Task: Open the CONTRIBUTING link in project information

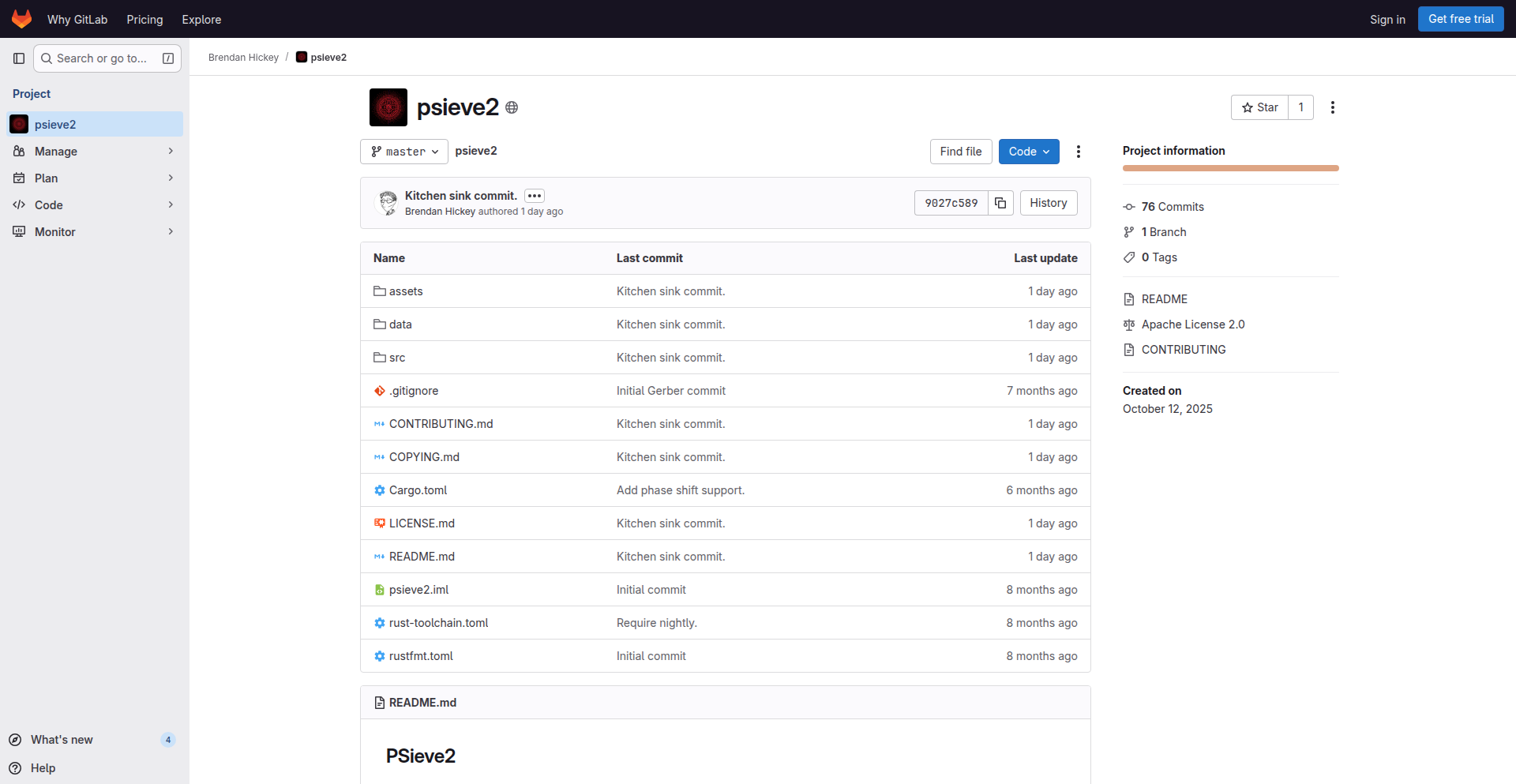Action: point(1184,350)
